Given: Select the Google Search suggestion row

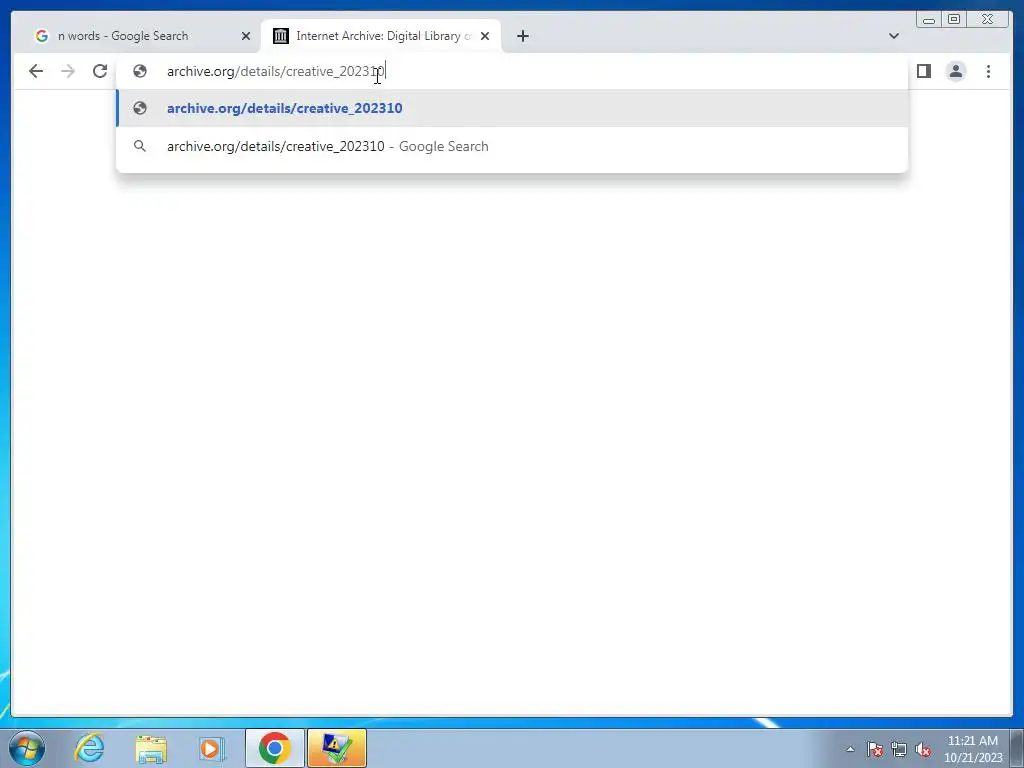Looking at the screenshot, I should point(512,146).
